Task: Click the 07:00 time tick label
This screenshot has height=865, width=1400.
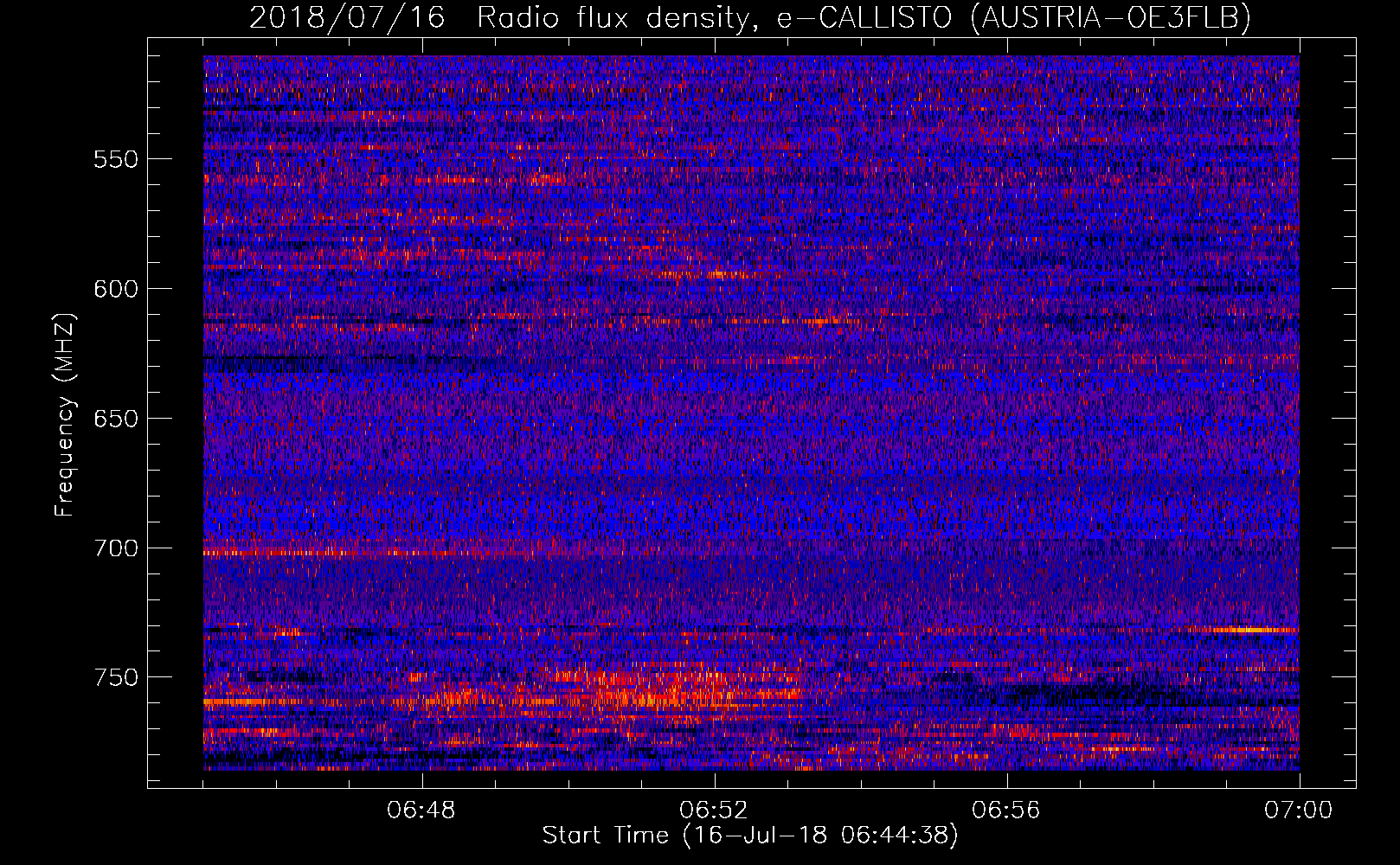Action: [x=1299, y=811]
